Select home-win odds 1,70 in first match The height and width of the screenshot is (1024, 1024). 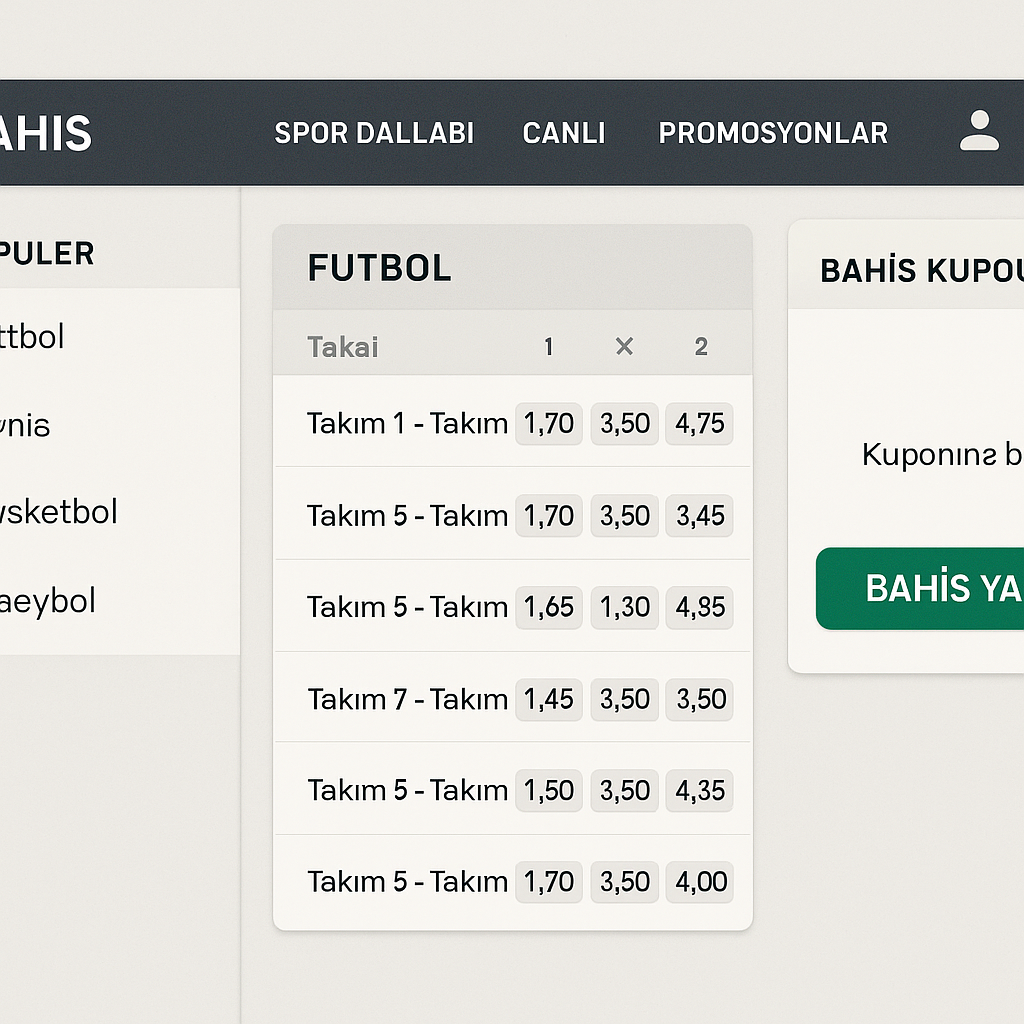(549, 423)
